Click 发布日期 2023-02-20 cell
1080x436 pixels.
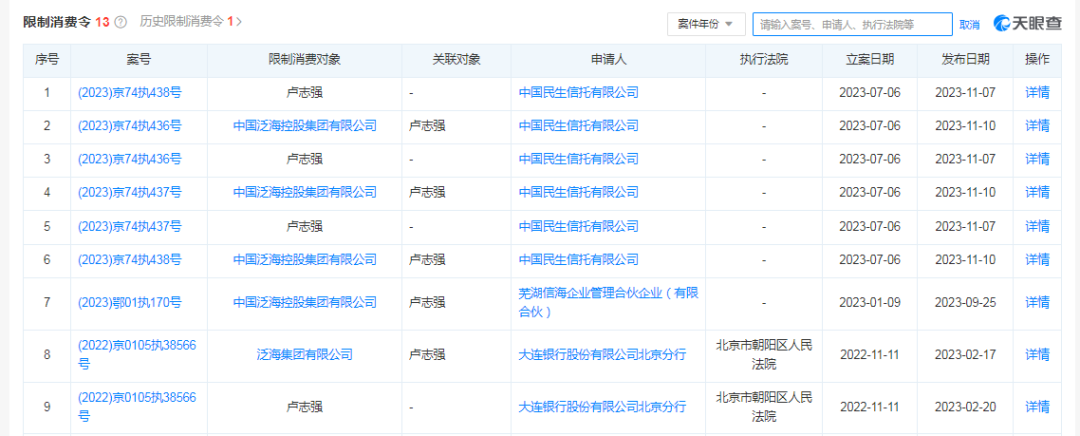coord(965,407)
